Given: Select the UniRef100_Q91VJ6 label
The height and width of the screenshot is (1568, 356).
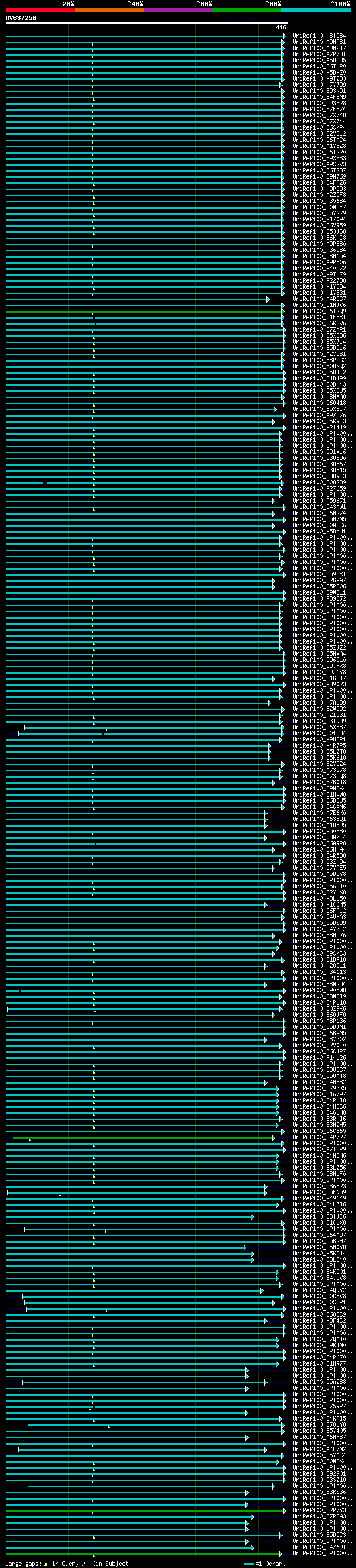Looking at the screenshot, I should click(x=319, y=452).
